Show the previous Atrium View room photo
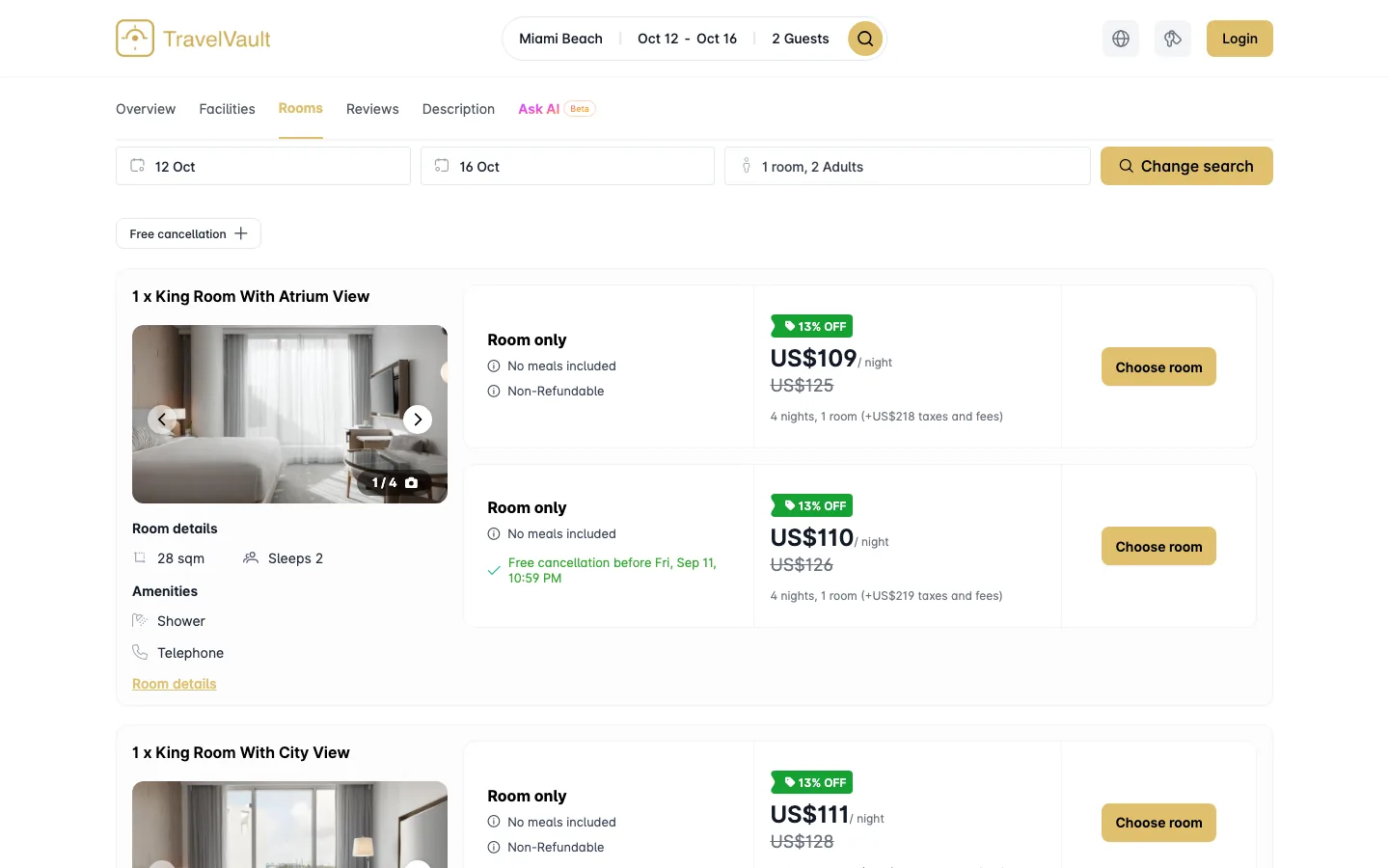 [162, 419]
